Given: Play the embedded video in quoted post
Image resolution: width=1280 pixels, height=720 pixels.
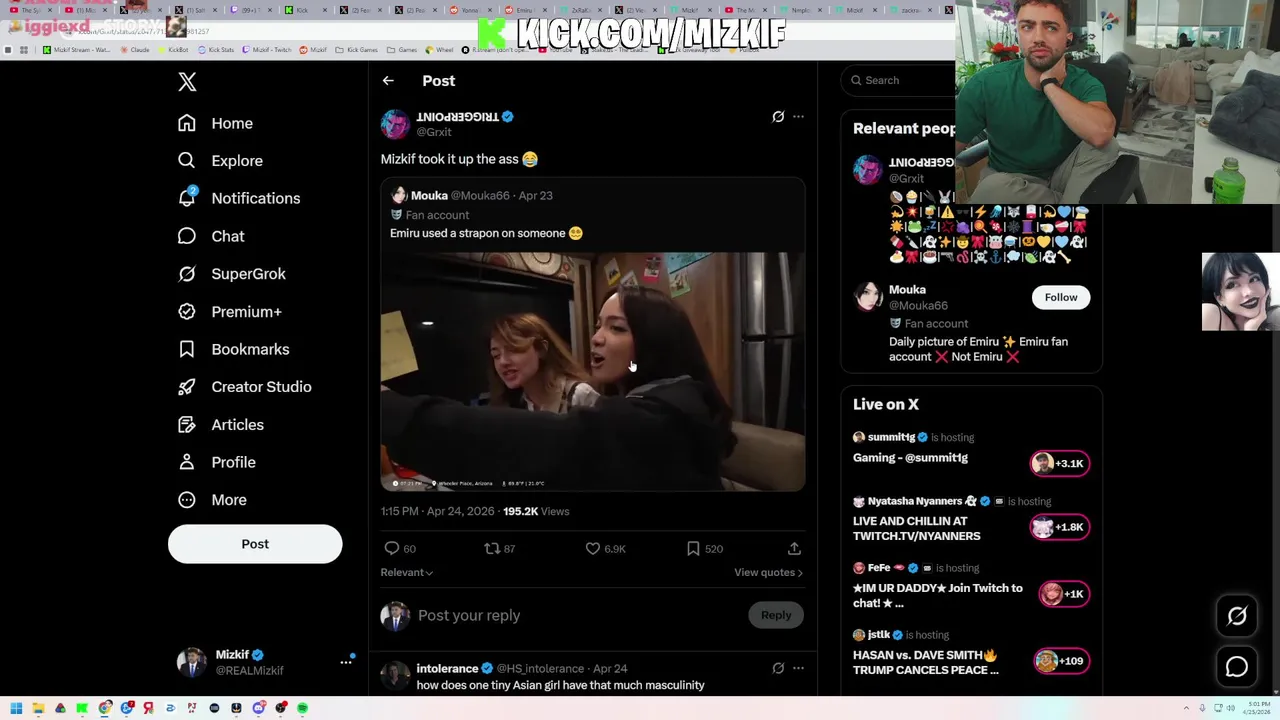Looking at the screenshot, I should (x=592, y=371).
